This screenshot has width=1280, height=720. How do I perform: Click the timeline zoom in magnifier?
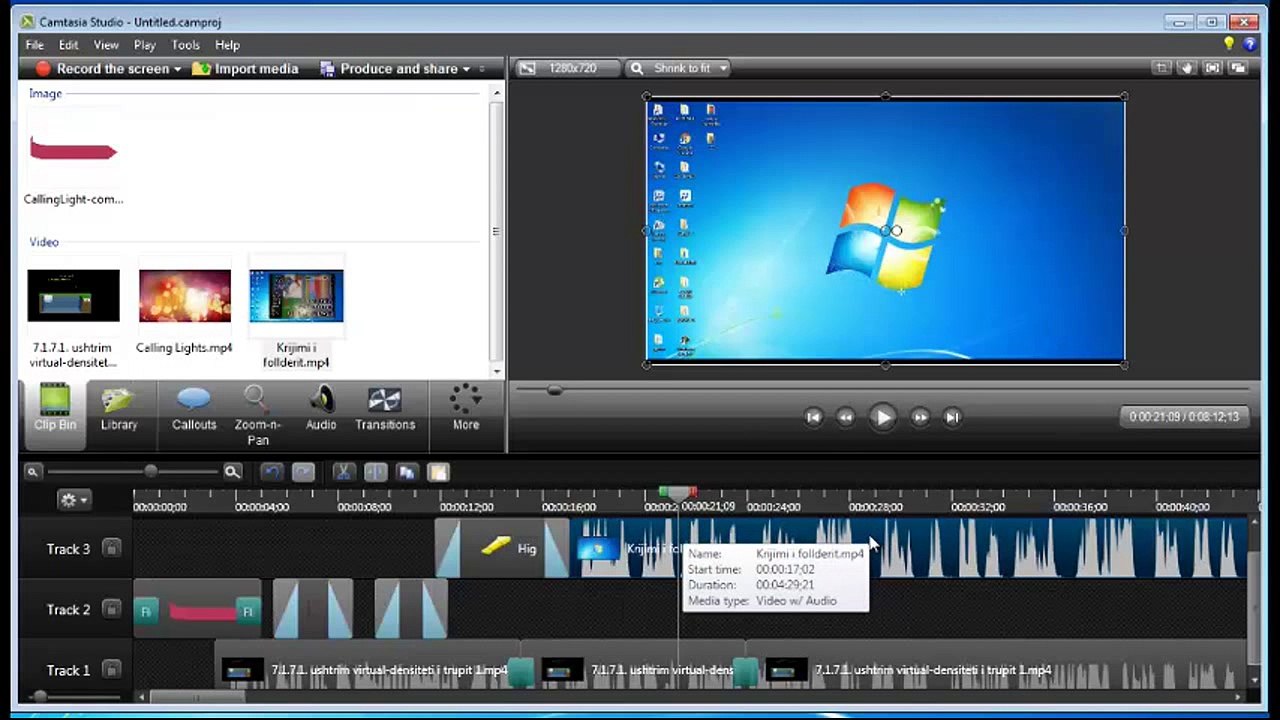232,472
